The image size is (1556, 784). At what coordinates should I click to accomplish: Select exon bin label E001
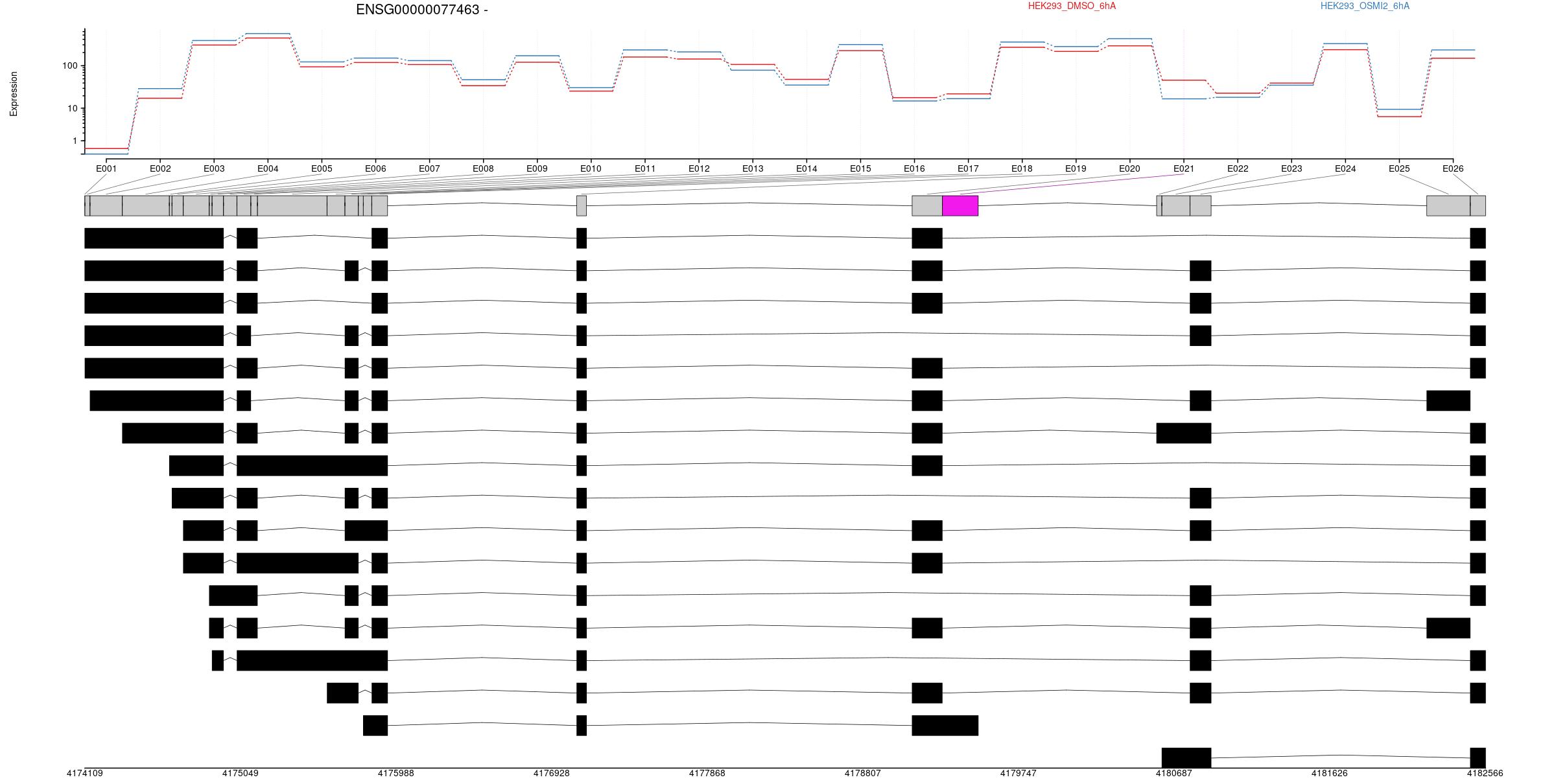click(x=106, y=168)
